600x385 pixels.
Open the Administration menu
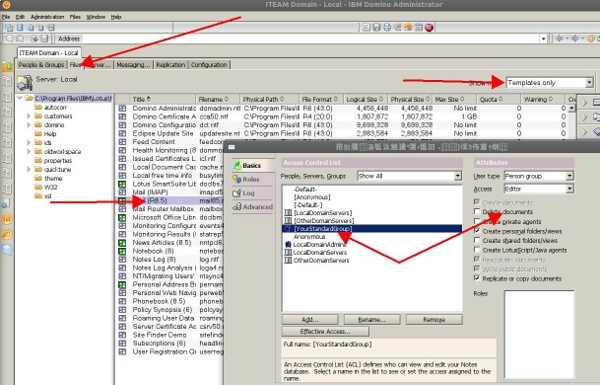[47, 17]
